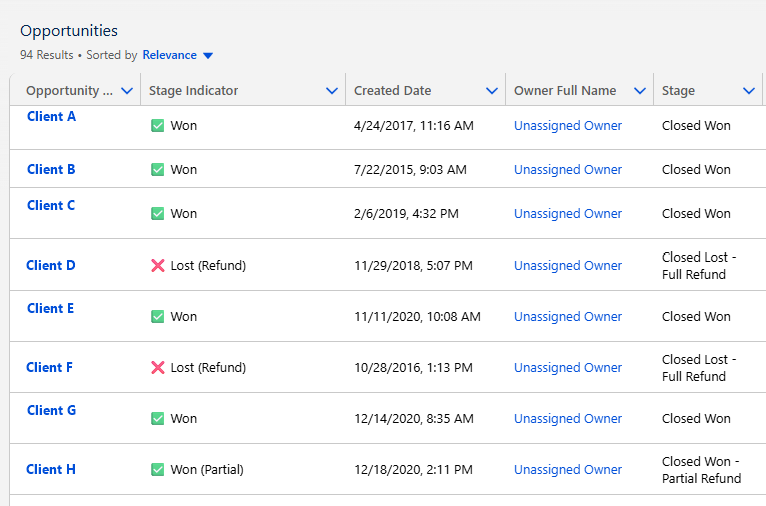This screenshot has width=766, height=506.
Task: Click Unassigned Owner in Client E row
Action: click(x=568, y=317)
